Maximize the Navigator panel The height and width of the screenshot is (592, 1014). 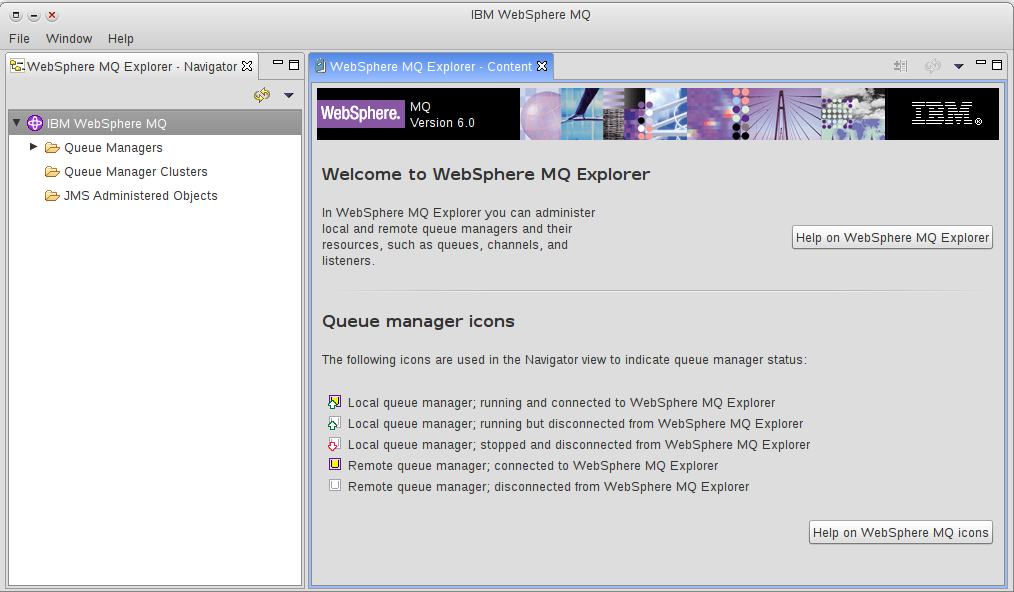coord(294,65)
